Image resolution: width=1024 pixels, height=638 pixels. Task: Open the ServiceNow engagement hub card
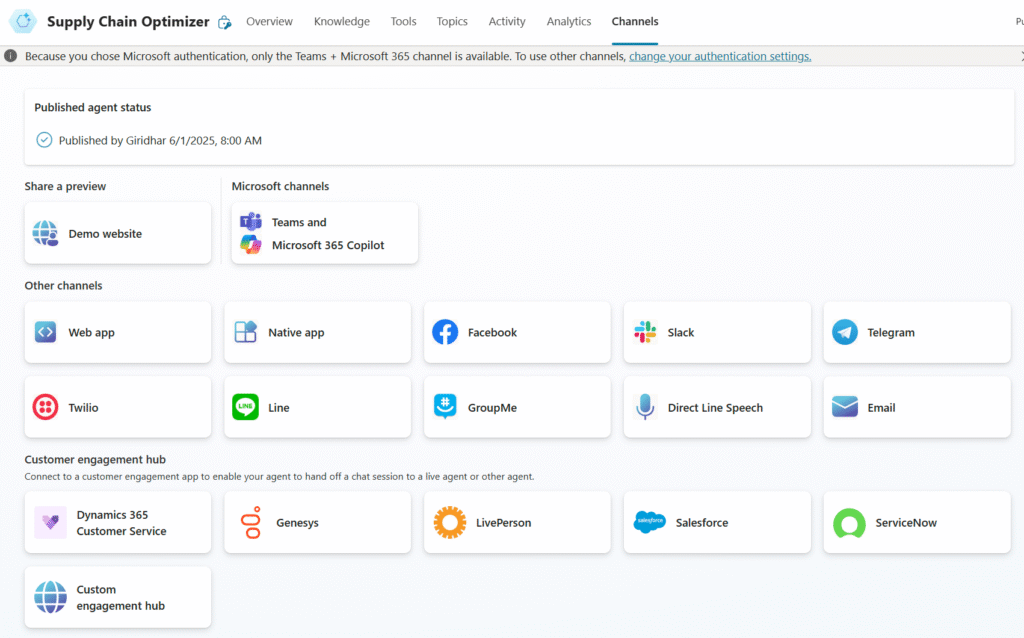(917, 522)
